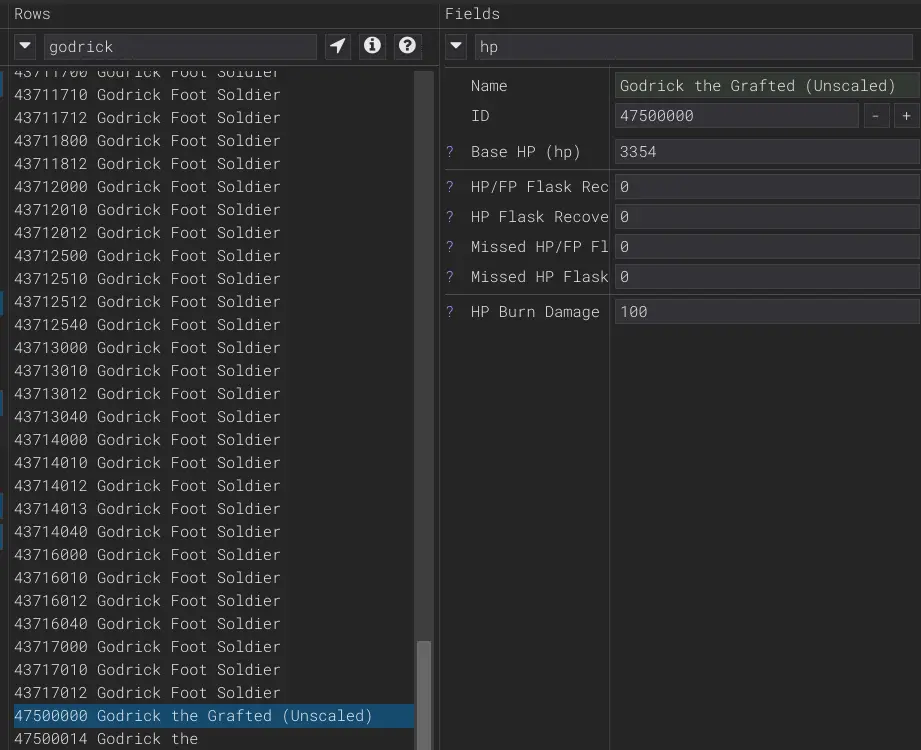
Task: Select row 47500014 Godrick the
Action: [214, 739]
